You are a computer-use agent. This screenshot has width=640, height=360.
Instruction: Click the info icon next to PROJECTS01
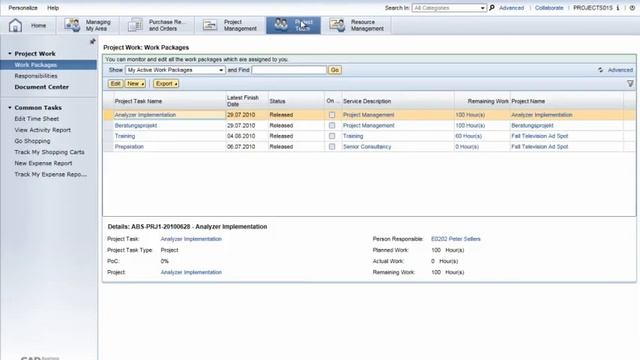[618, 8]
